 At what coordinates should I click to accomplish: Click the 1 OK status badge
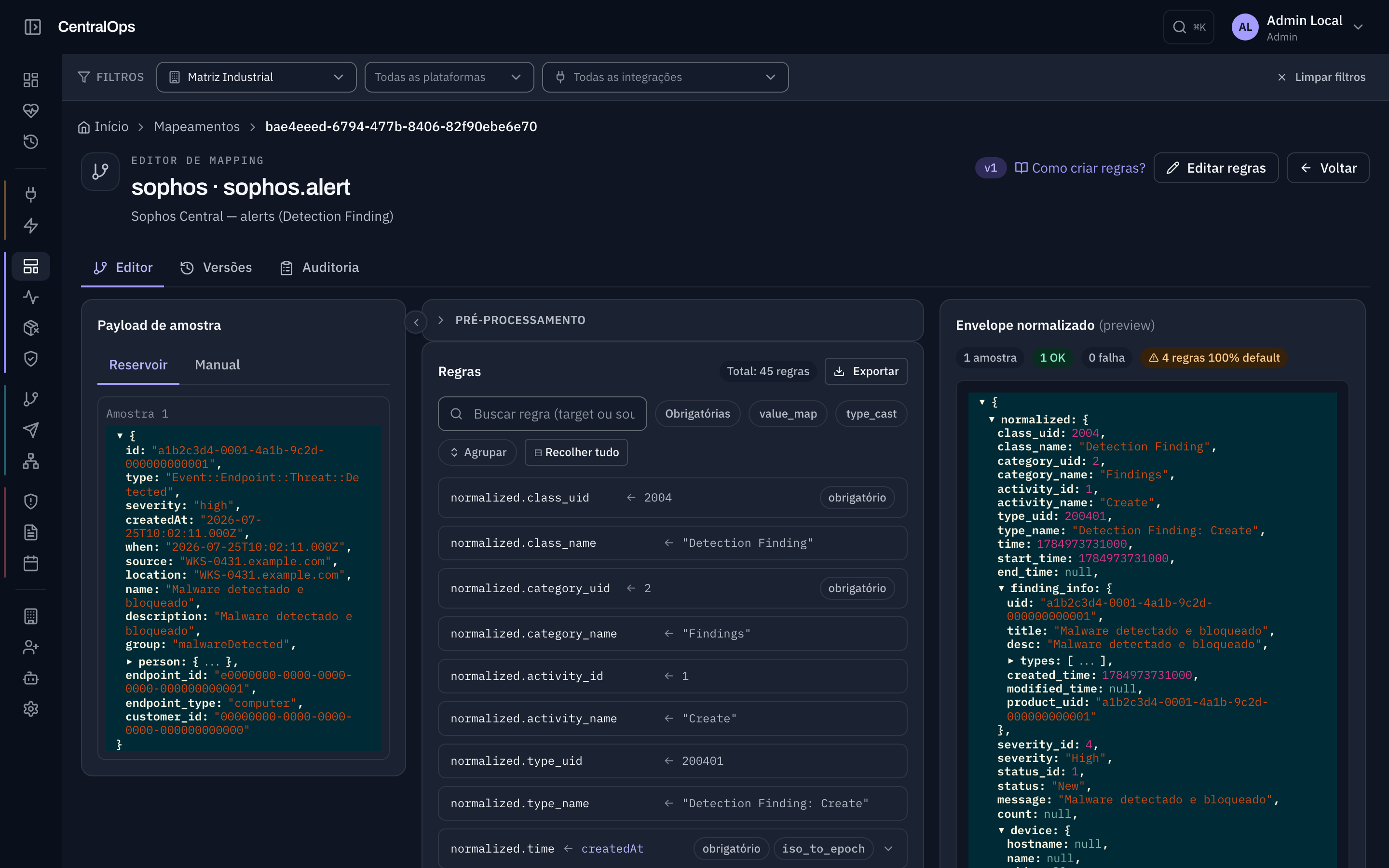[x=1052, y=358]
